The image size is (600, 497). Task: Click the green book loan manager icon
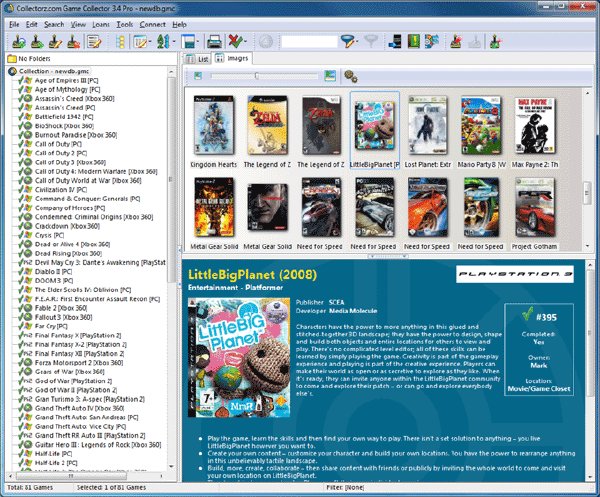414,41
